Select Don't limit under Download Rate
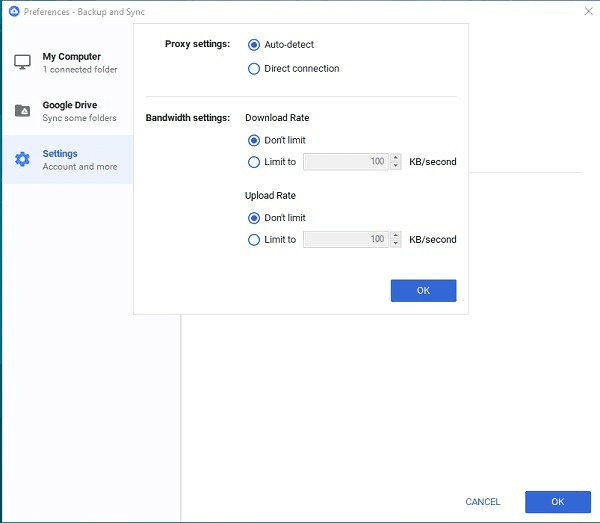The image size is (600, 523). (254, 140)
